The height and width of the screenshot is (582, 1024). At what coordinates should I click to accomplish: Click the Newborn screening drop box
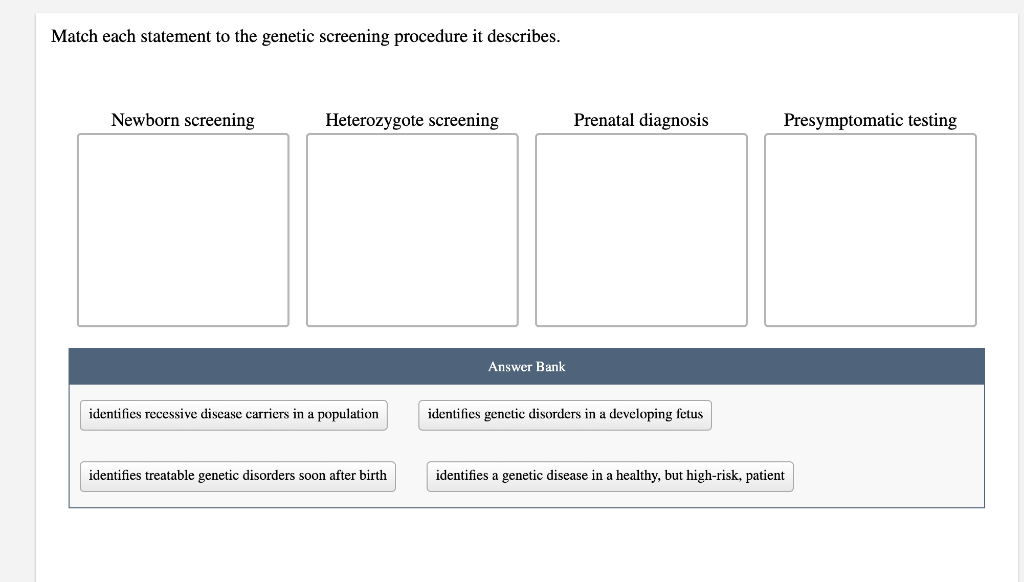(x=183, y=230)
